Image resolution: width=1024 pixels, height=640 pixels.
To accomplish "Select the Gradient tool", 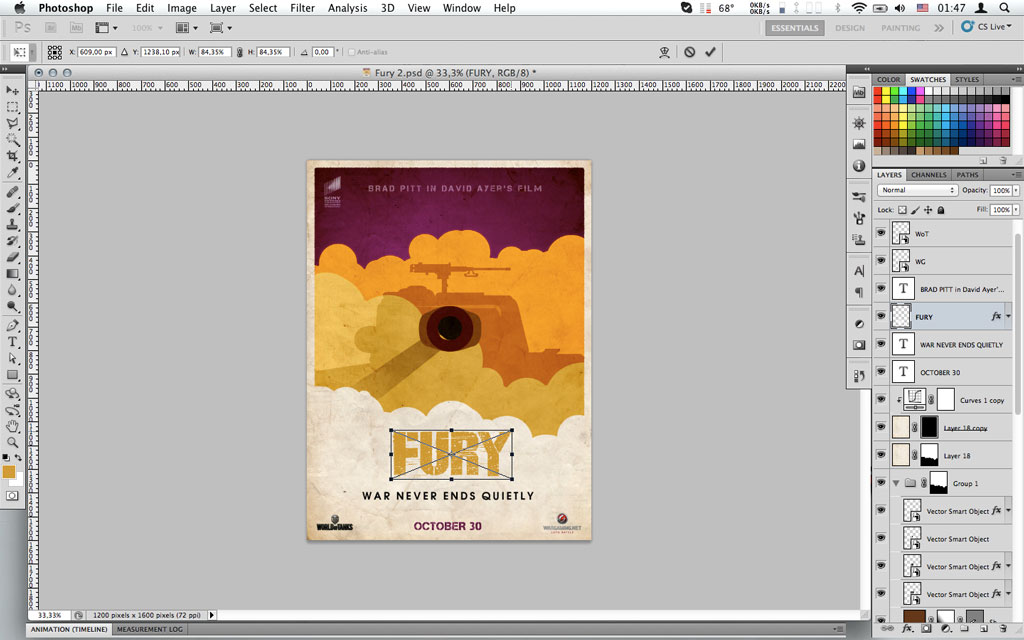I will pos(12,273).
